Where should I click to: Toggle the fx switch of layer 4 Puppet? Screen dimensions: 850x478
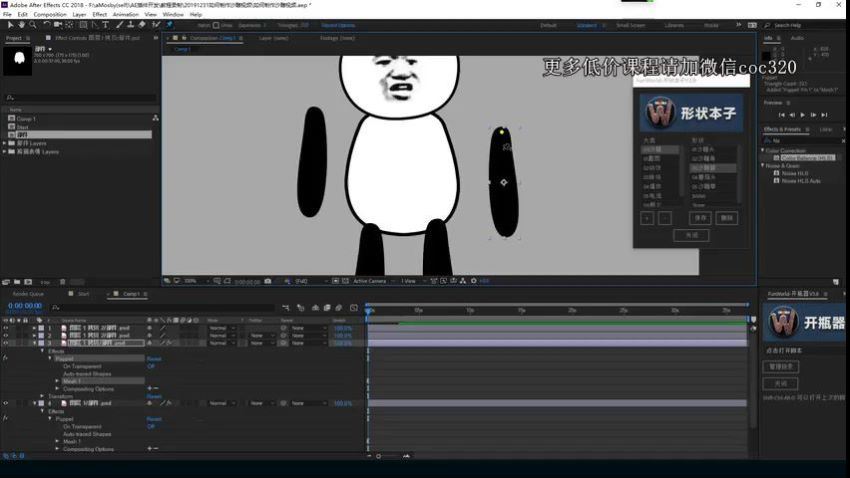5,418
